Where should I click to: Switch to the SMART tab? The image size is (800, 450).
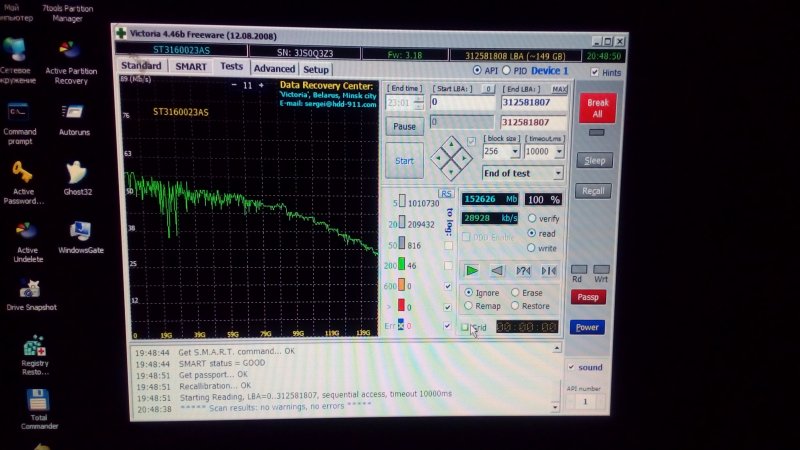pyautogui.click(x=191, y=66)
